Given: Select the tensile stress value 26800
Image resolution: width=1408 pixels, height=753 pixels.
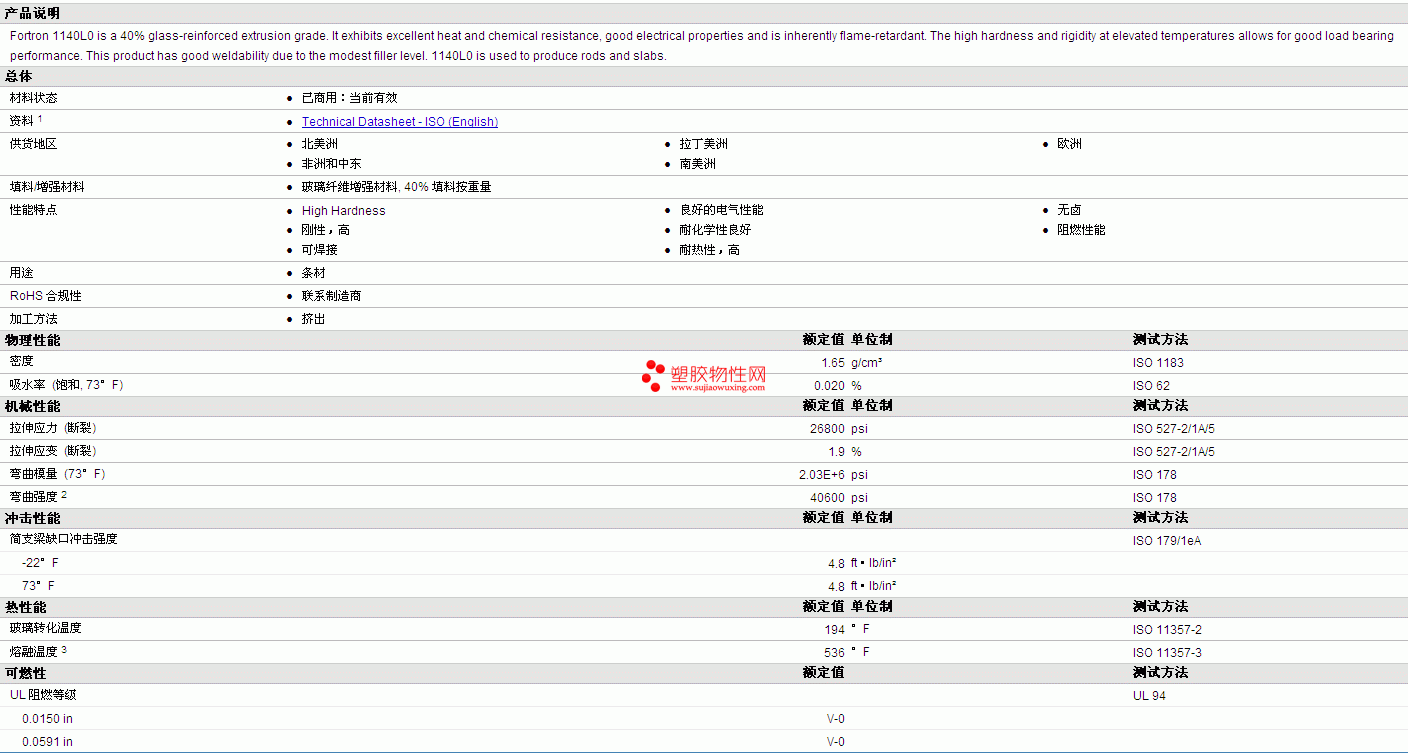Looking at the screenshot, I should point(828,429).
